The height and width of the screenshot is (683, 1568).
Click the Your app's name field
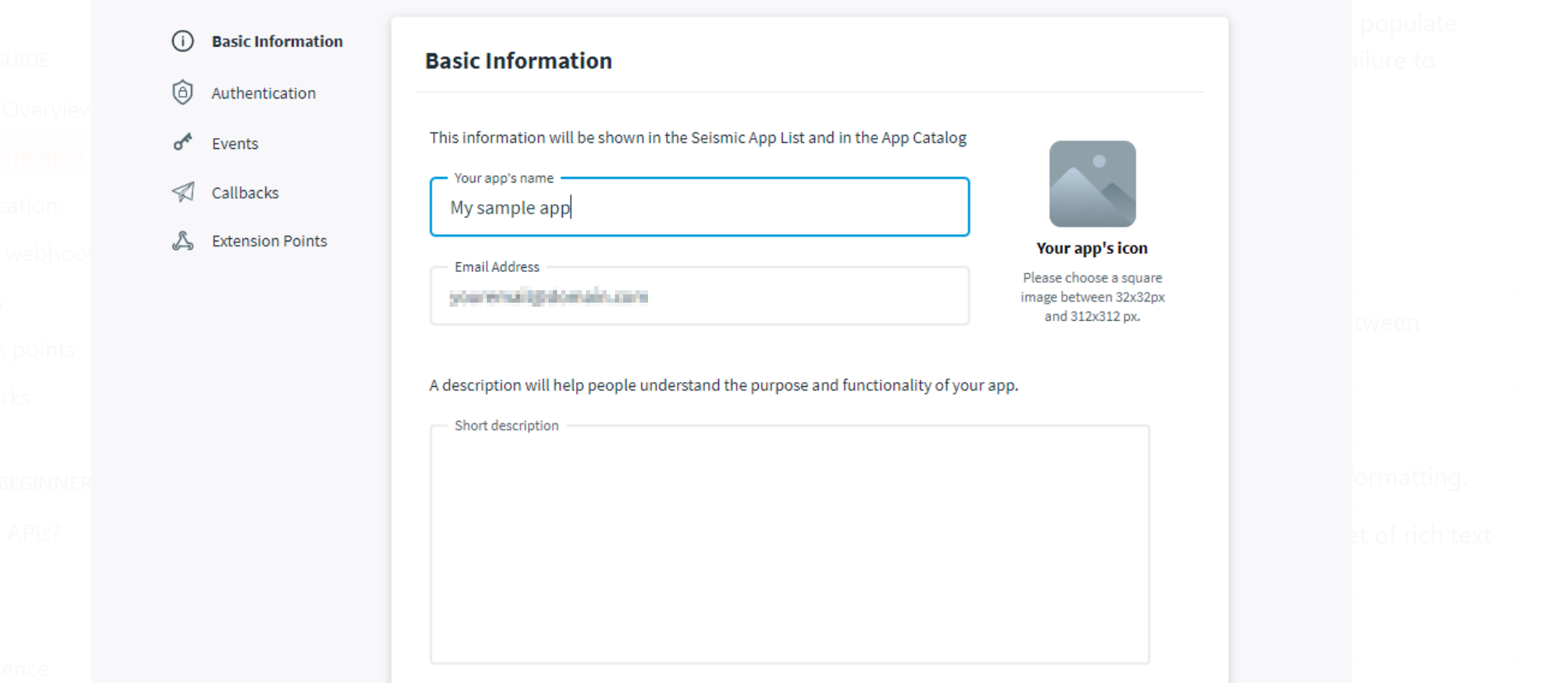(699, 207)
